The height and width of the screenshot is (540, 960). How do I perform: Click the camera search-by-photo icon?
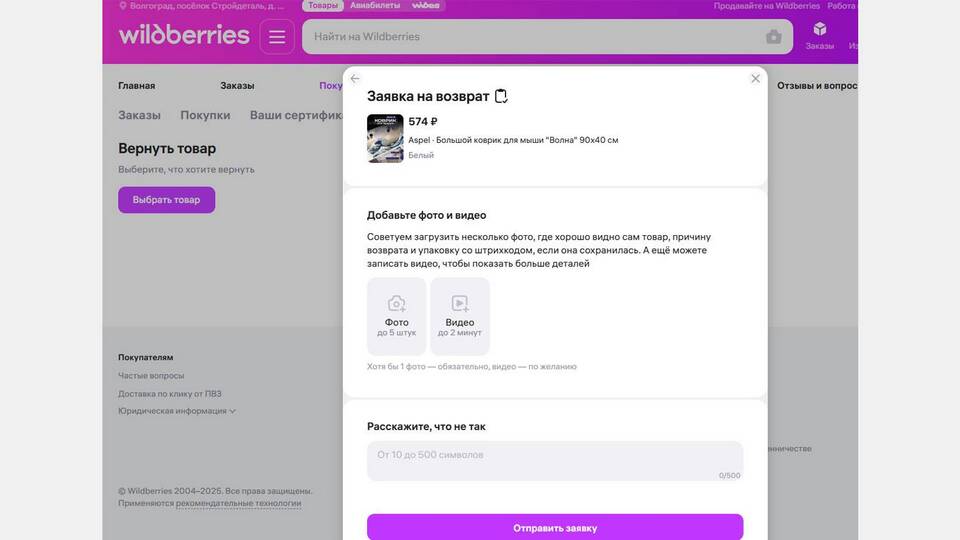[x=773, y=37]
